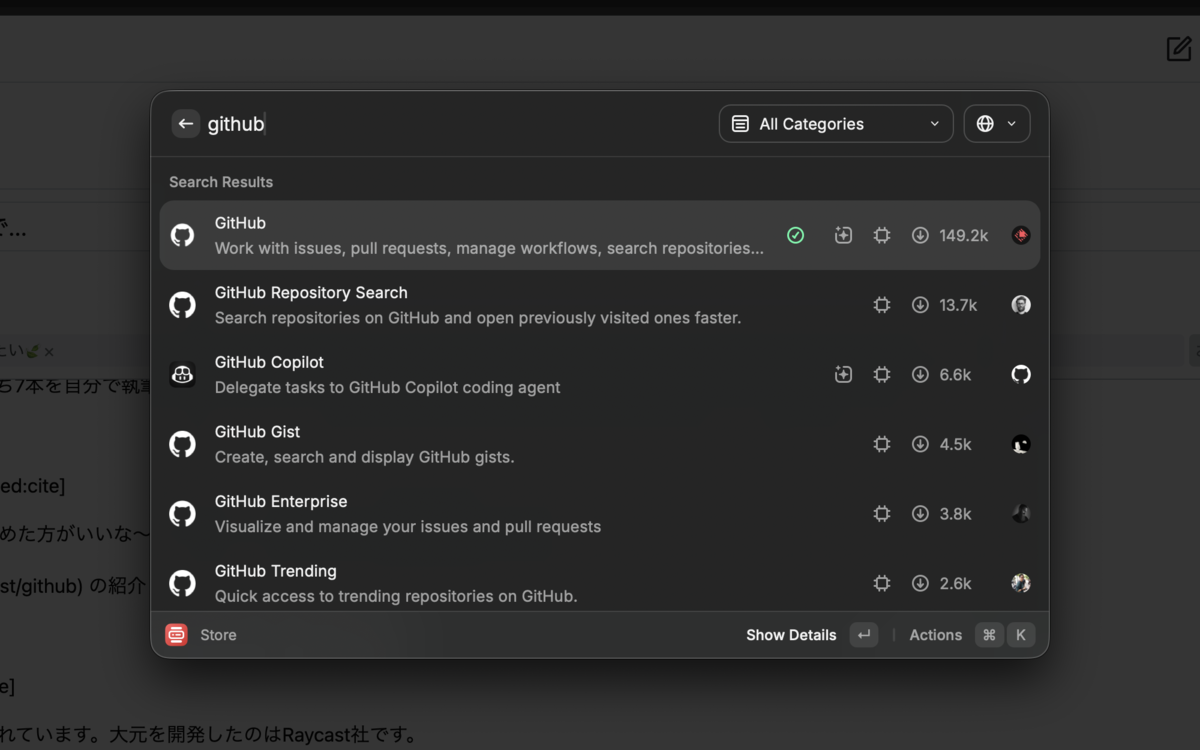The image size is (1200, 750).
Task: Click the octocat icon of GitHub Repository Search
Action: pos(182,305)
